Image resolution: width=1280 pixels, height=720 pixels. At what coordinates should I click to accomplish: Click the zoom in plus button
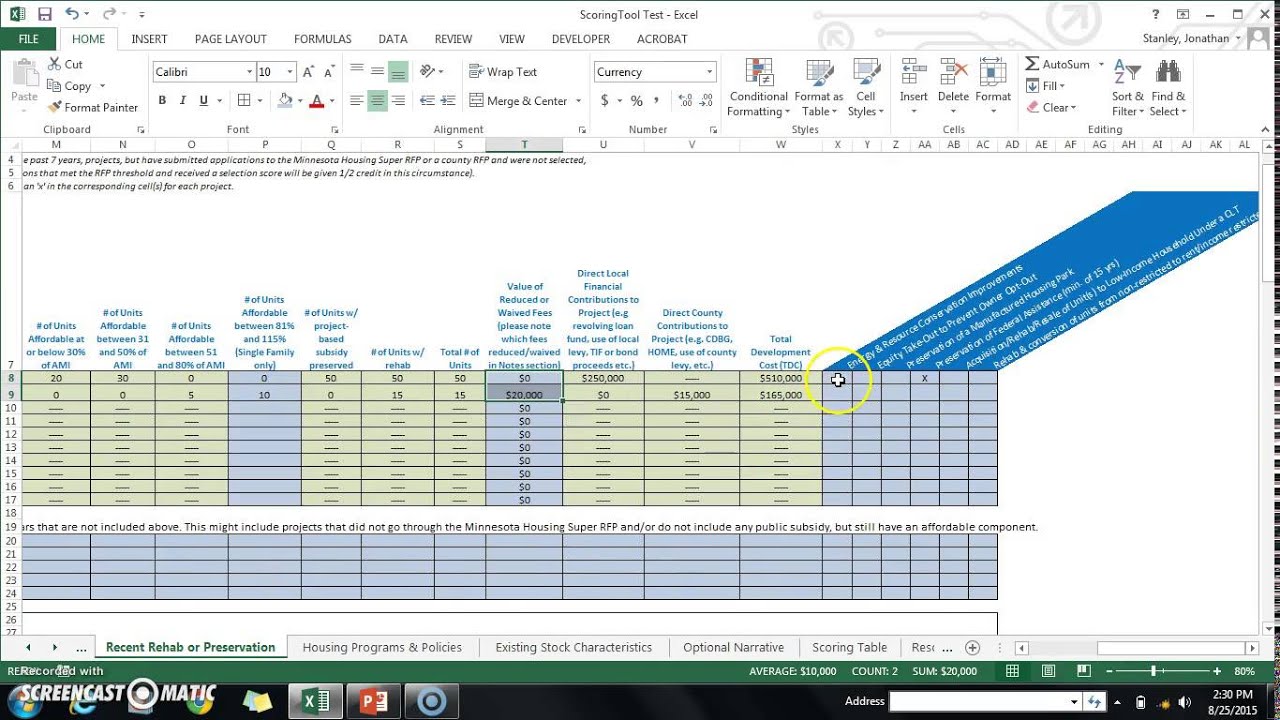tap(1217, 671)
